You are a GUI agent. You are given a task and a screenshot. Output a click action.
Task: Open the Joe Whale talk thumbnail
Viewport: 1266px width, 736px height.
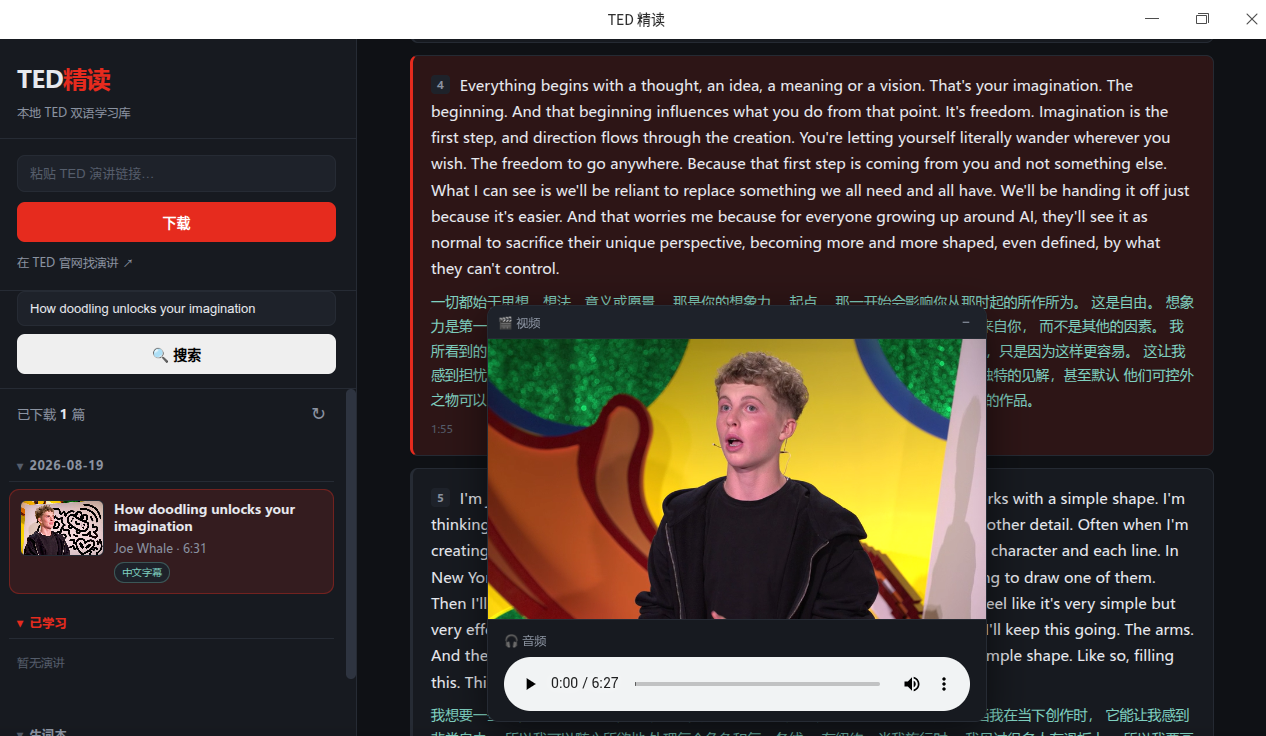point(62,528)
